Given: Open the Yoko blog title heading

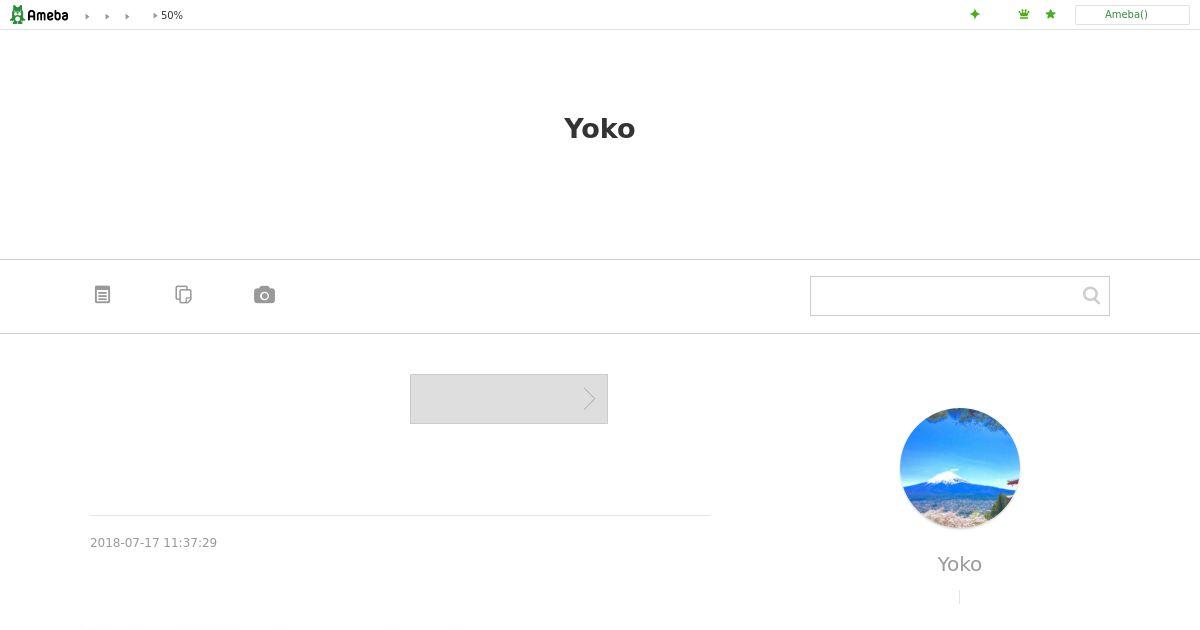Looking at the screenshot, I should (599, 128).
